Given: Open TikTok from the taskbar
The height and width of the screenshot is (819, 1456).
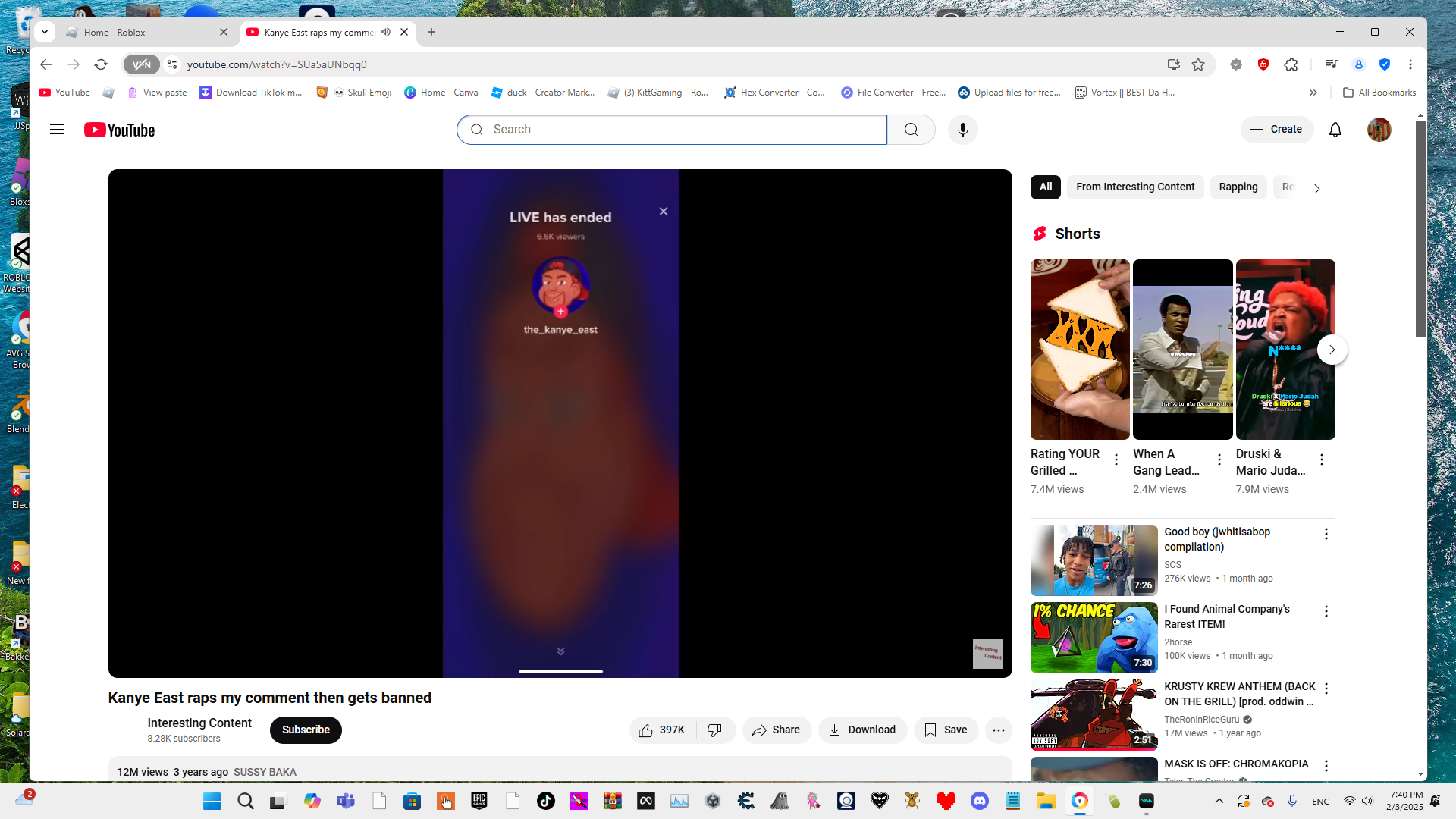Looking at the screenshot, I should pos(546,801).
